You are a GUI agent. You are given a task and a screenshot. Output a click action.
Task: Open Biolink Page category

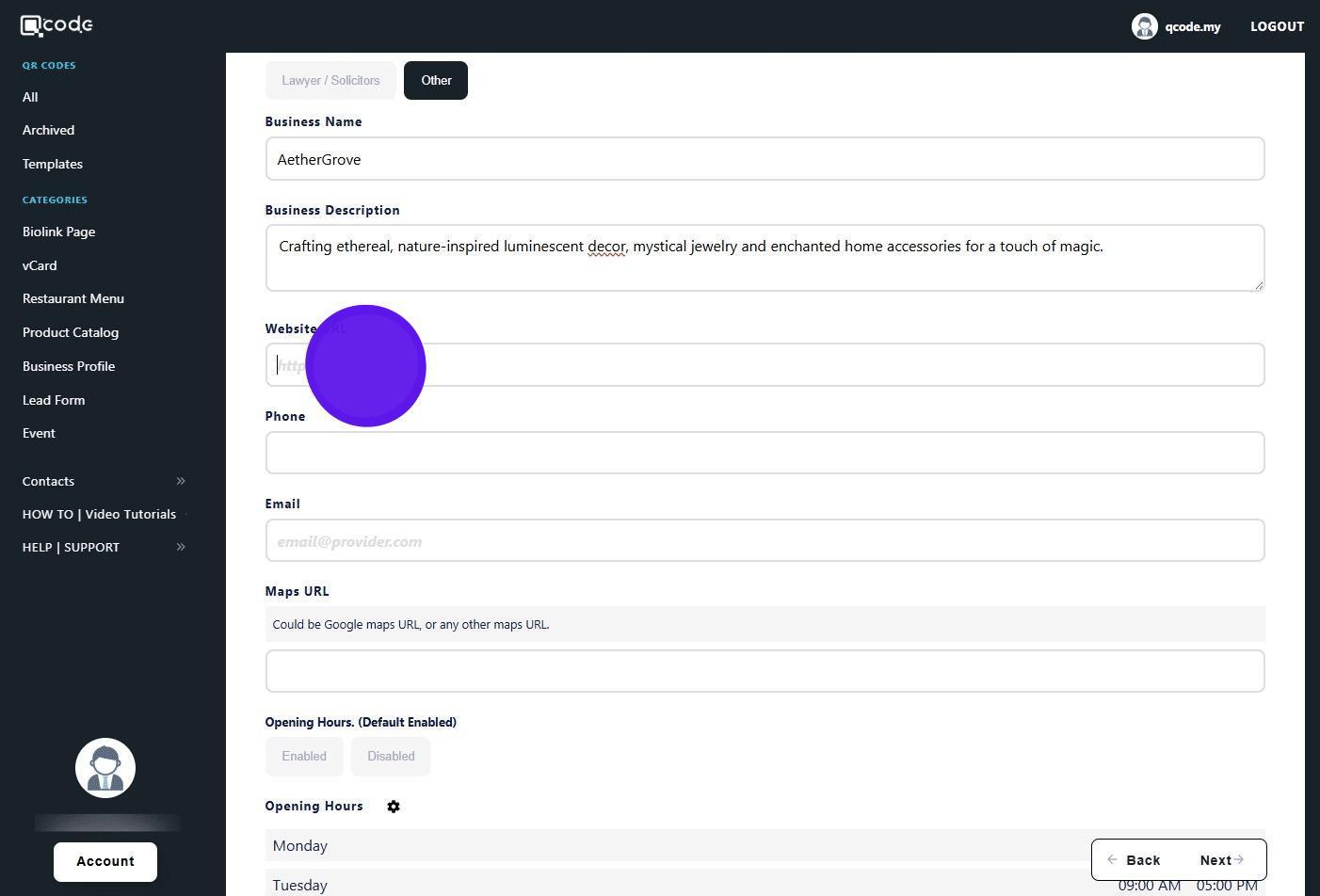tap(58, 232)
